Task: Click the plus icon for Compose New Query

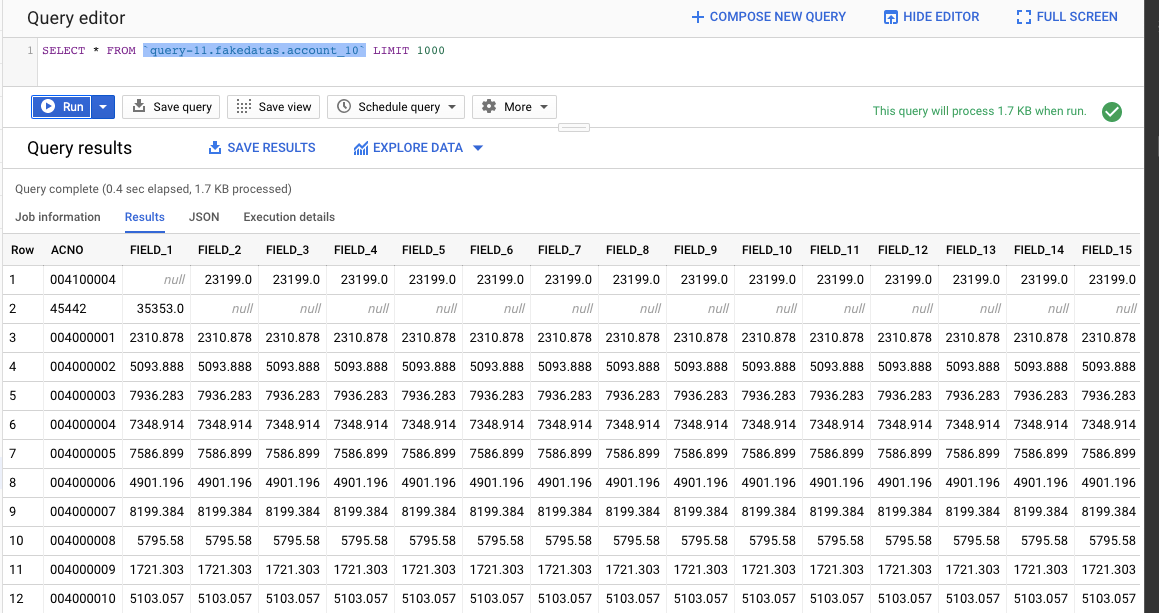Action: tap(697, 17)
